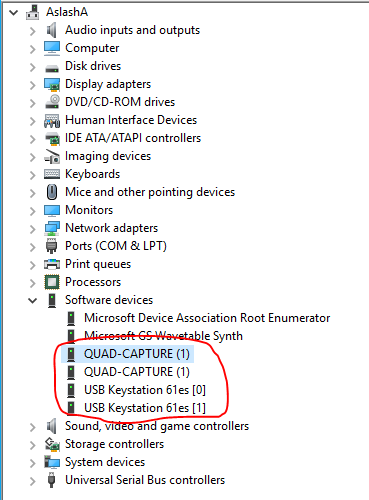Screen dimensions: 369x500
Task: Expand the Network adapters category
Action: click(32, 229)
